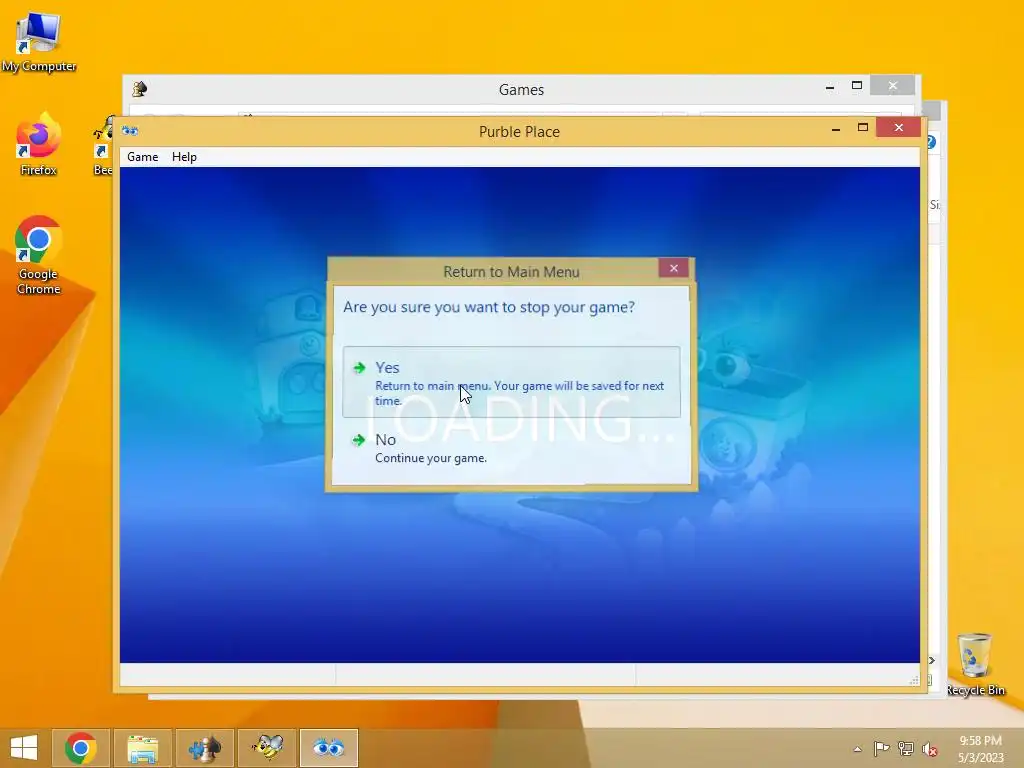The width and height of the screenshot is (1024, 768).
Task: Select the My Computer desktop icon
Action: [x=39, y=42]
